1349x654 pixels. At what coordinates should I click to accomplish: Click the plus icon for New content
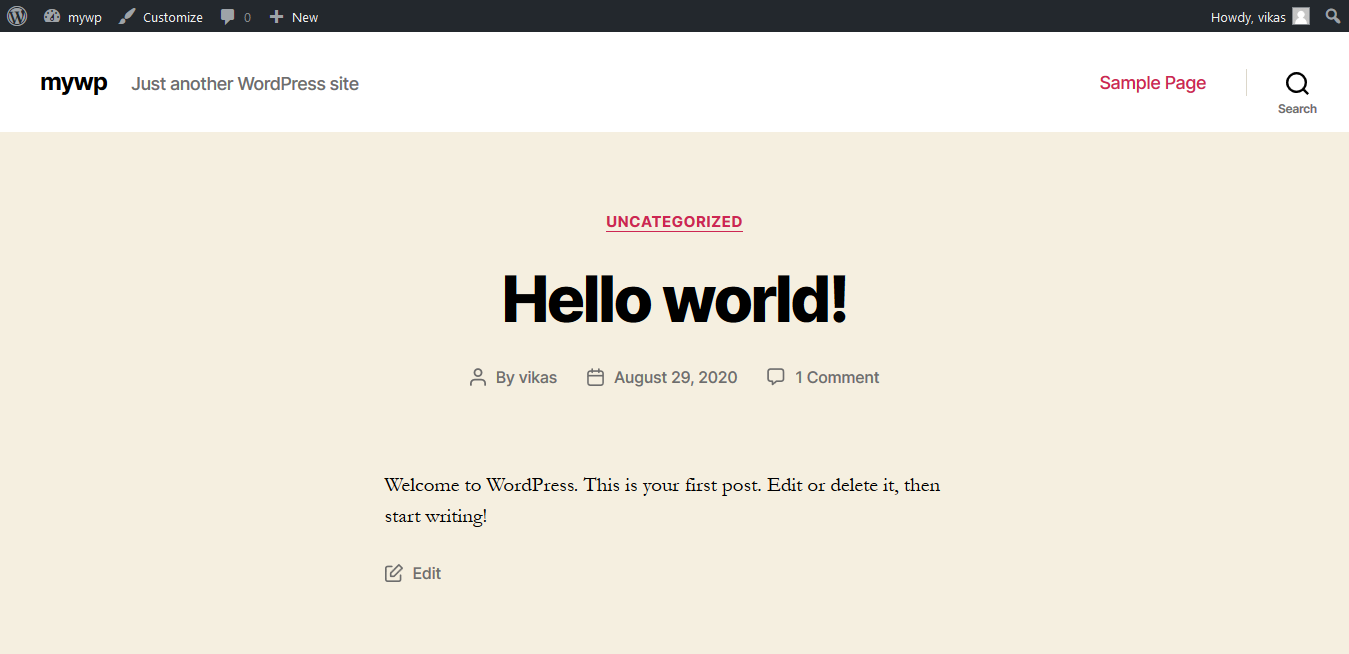pyautogui.click(x=277, y=16)
